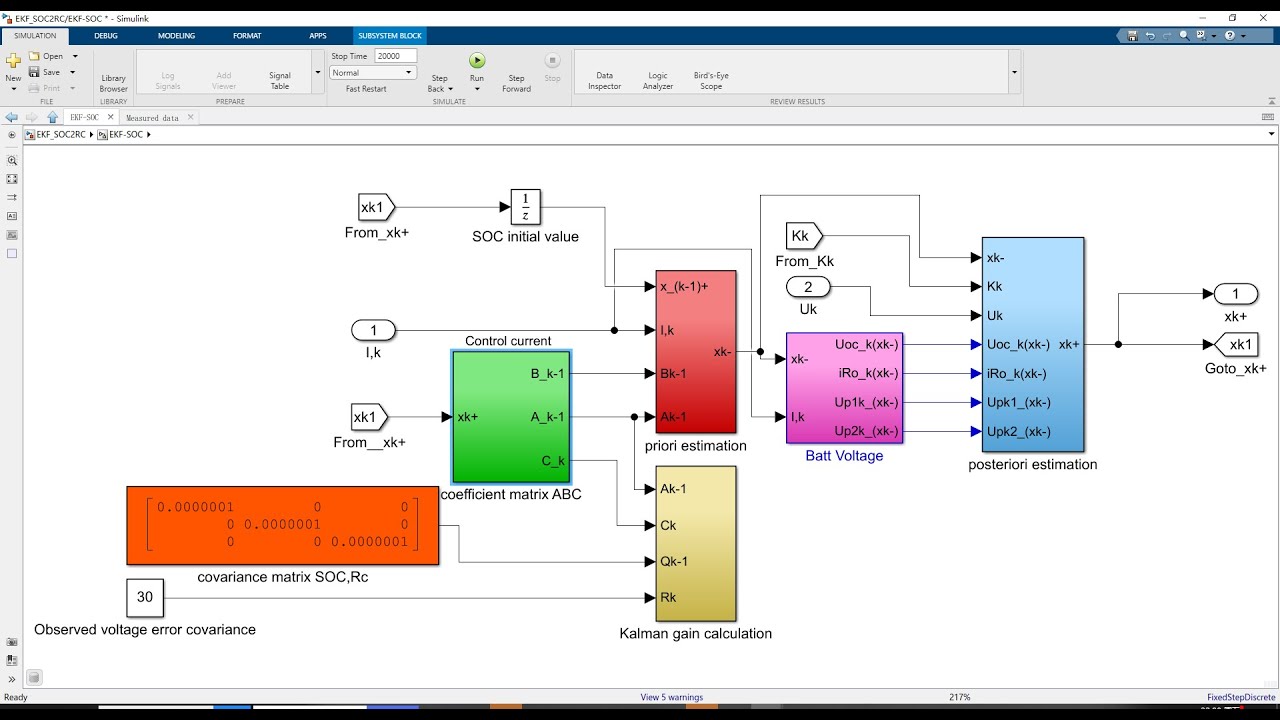Open the Library Browser

click(114, 83)
